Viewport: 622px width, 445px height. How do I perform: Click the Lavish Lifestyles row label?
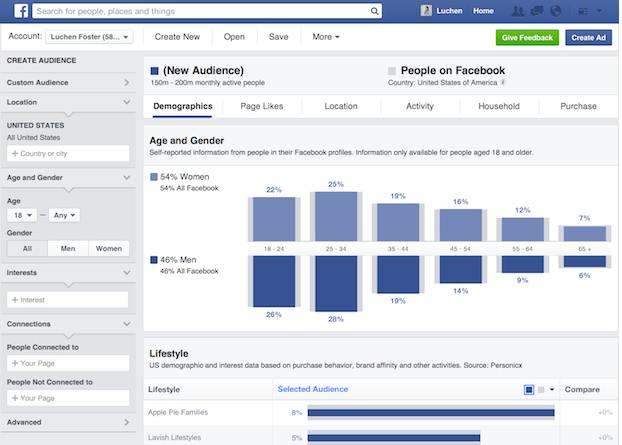pos(175,438)
